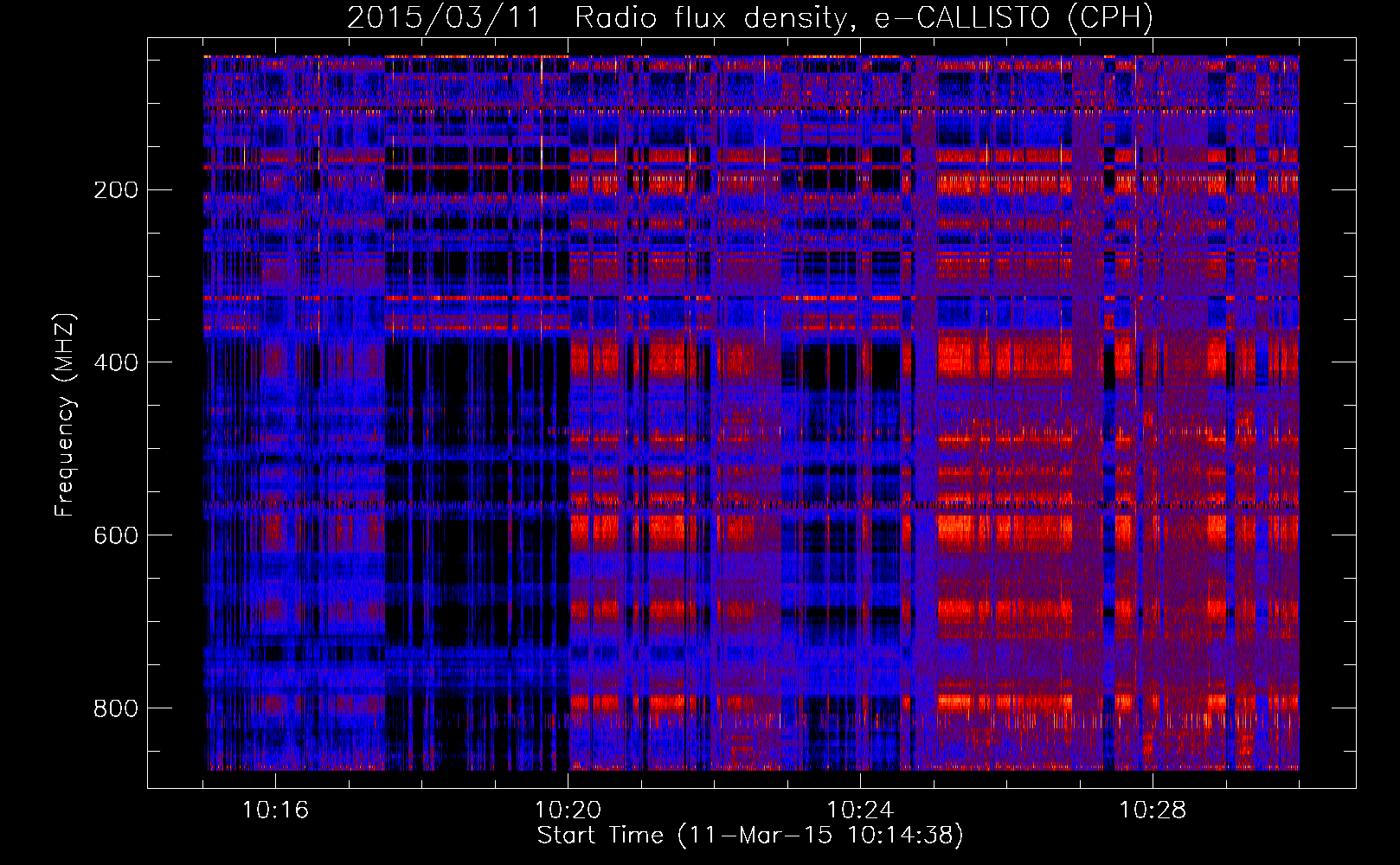Click the Start Time axis label
The image size is (1400, 865).
tap(750, 836)
